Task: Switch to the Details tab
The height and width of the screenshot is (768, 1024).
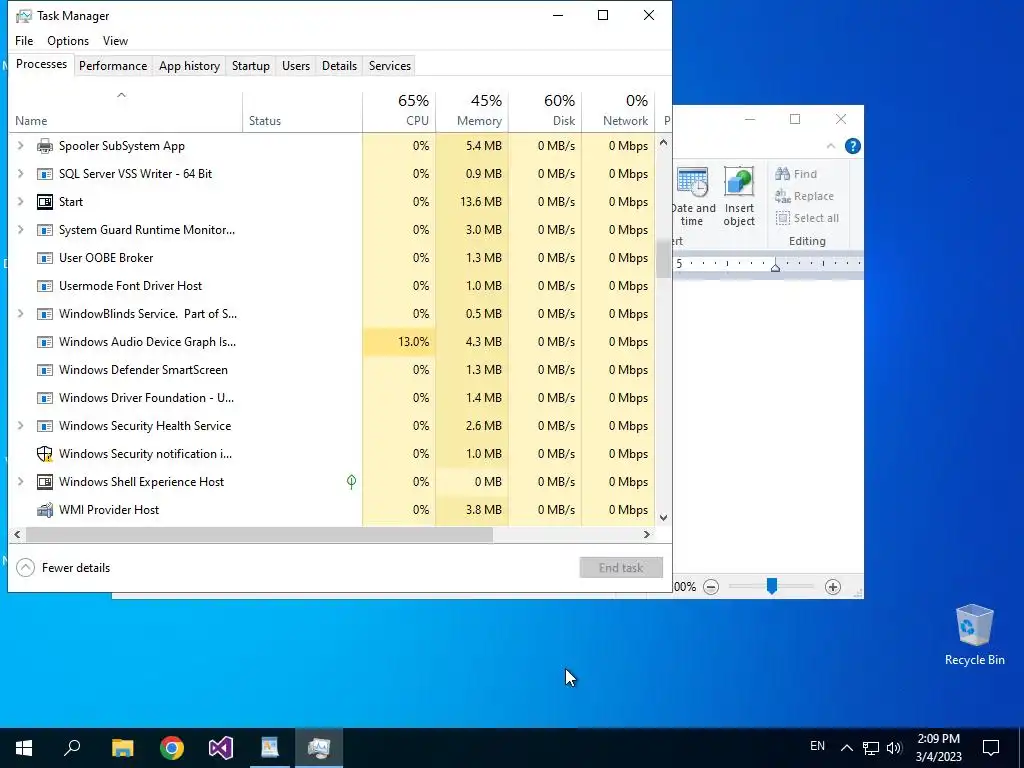Action: click(340, 66)
